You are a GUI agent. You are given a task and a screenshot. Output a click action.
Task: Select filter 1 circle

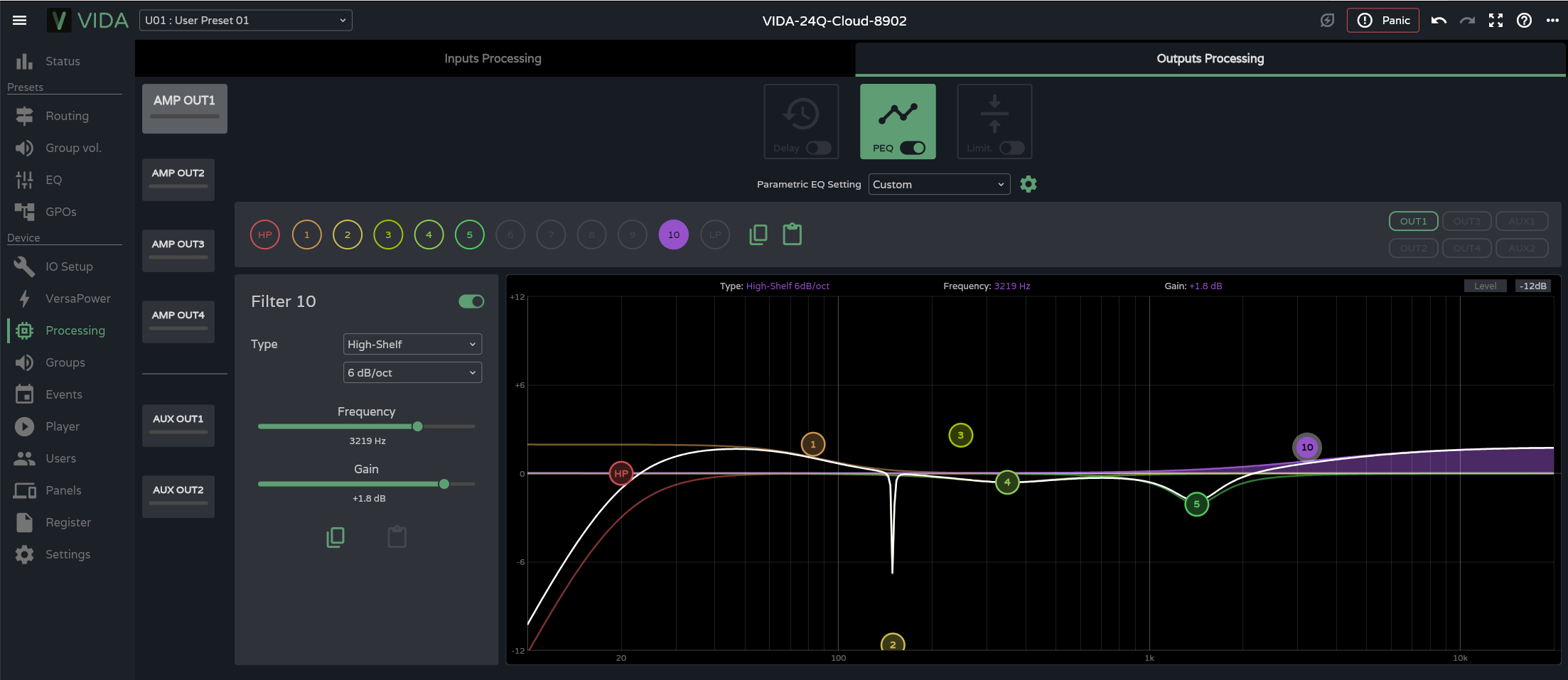pyautogui.click(x=306, y=234)
